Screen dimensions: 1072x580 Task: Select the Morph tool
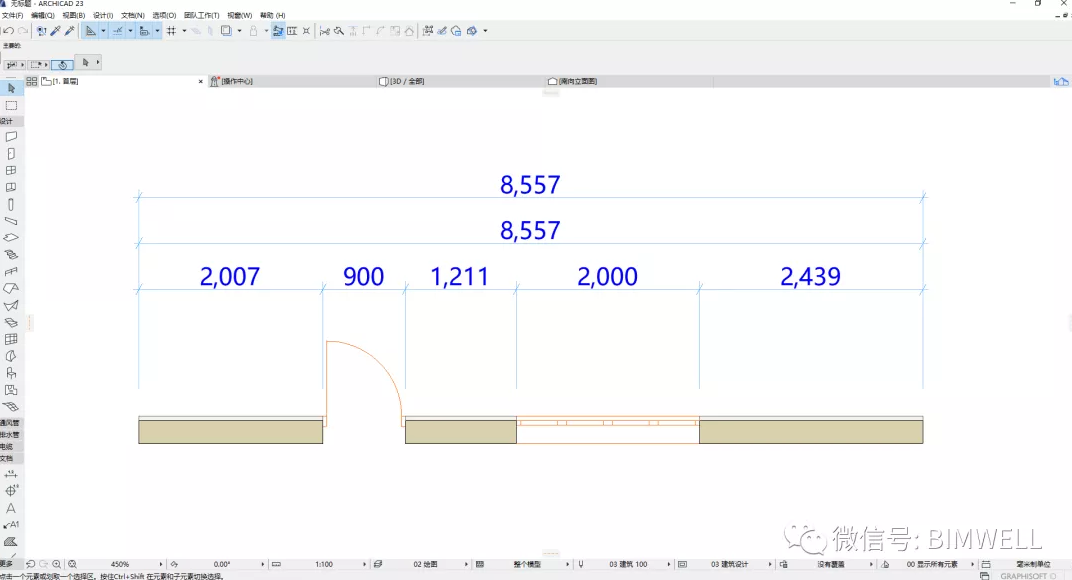pyautogui.click(x=11, y=356)
